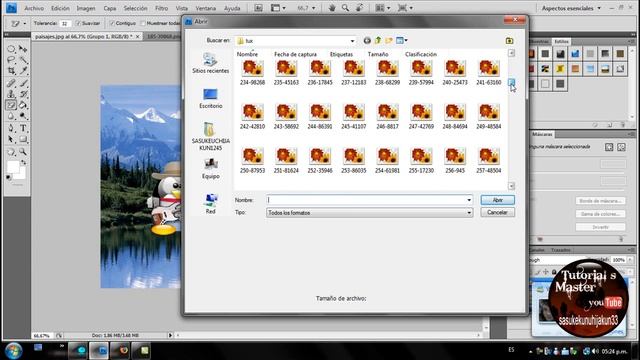640x360 pixels.
Task: Select the Elliptical Marquee tool
Action: [11, 49]
